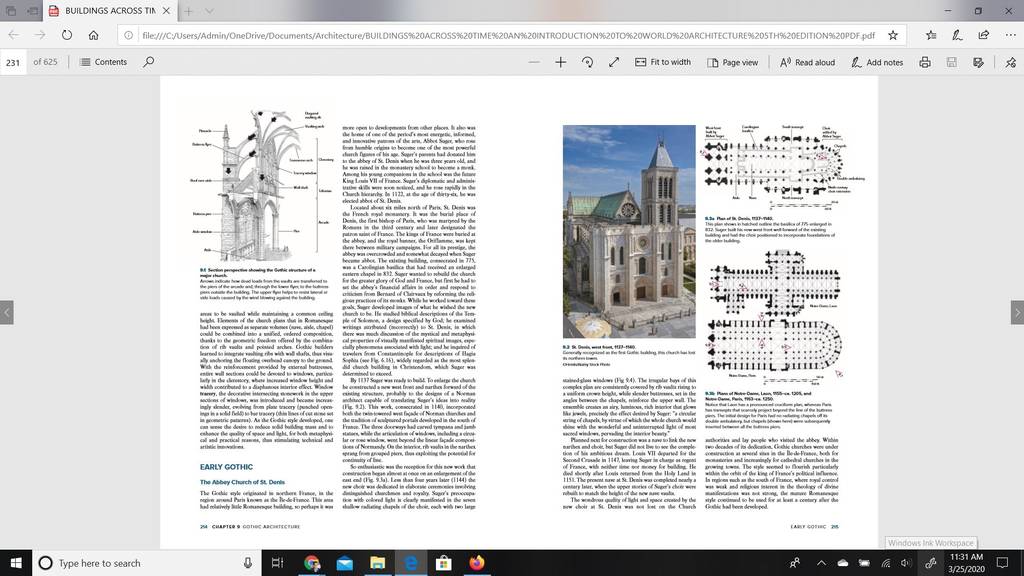1024x576 pixels.
Task: Show site information icon in address bar
Action: pyautogui.click(x=129, y=35)
